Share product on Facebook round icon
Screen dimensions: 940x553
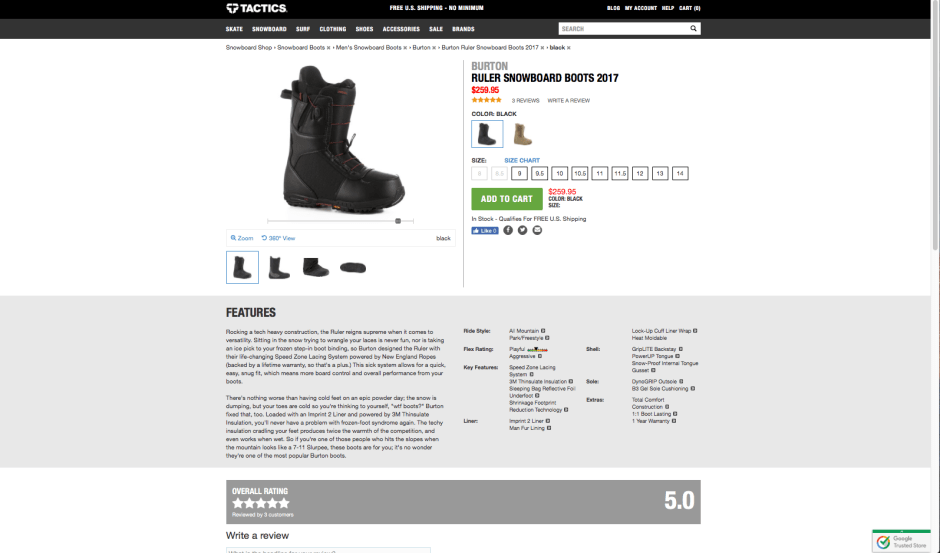pyautogui.click(x=508, y=230)
